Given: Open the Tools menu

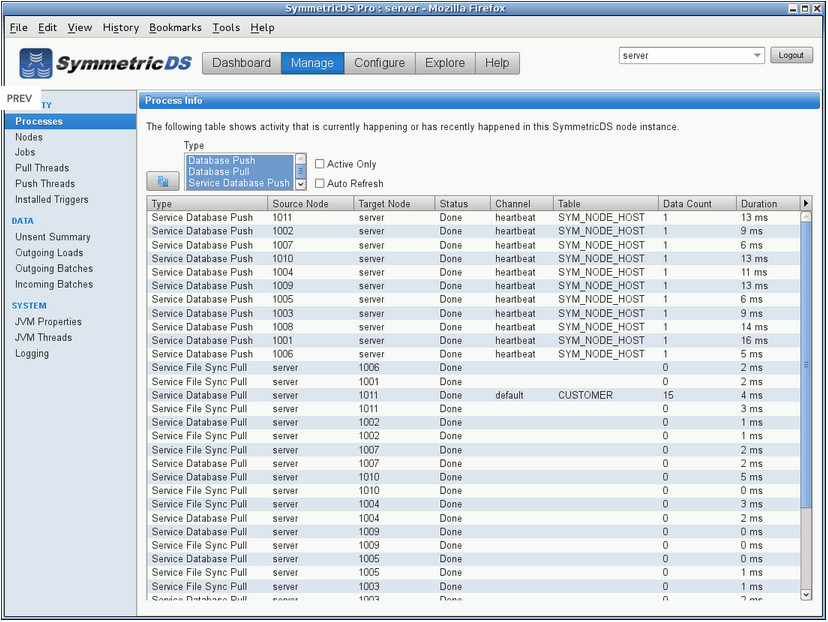Looking at the screenshot, I should coord(226,27).
